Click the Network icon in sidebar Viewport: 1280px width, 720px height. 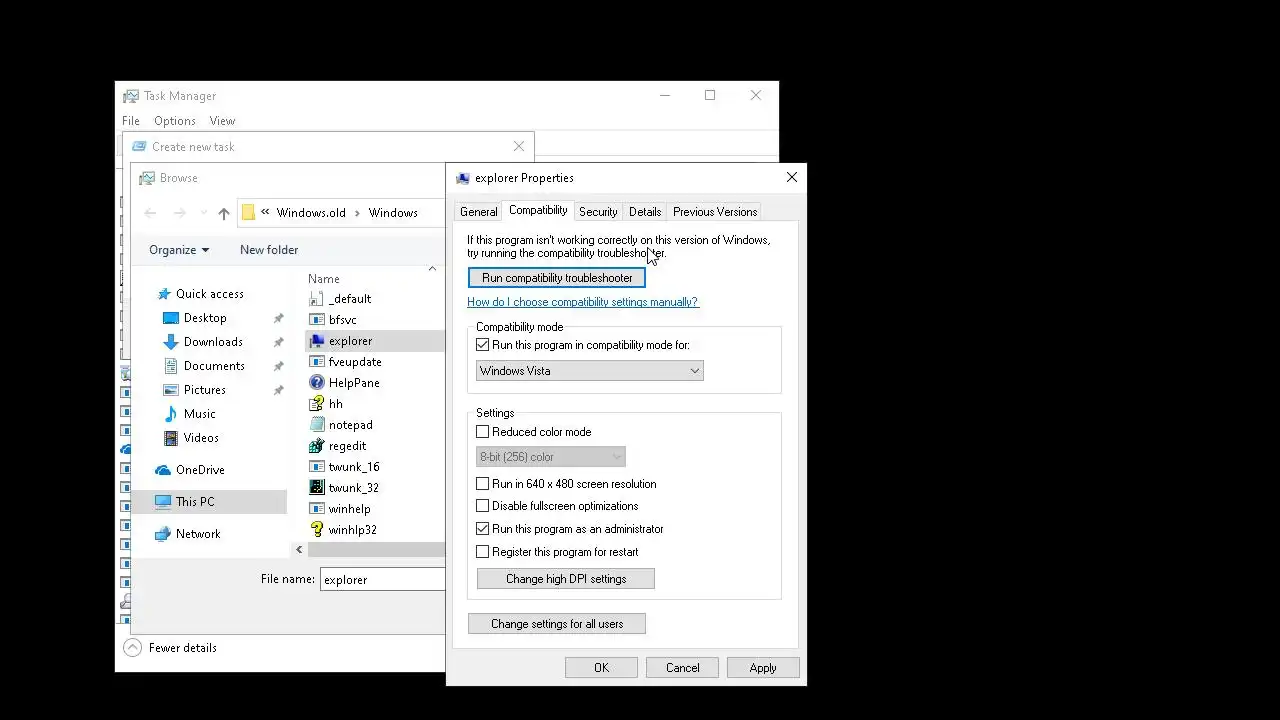(x=163, y=534)
